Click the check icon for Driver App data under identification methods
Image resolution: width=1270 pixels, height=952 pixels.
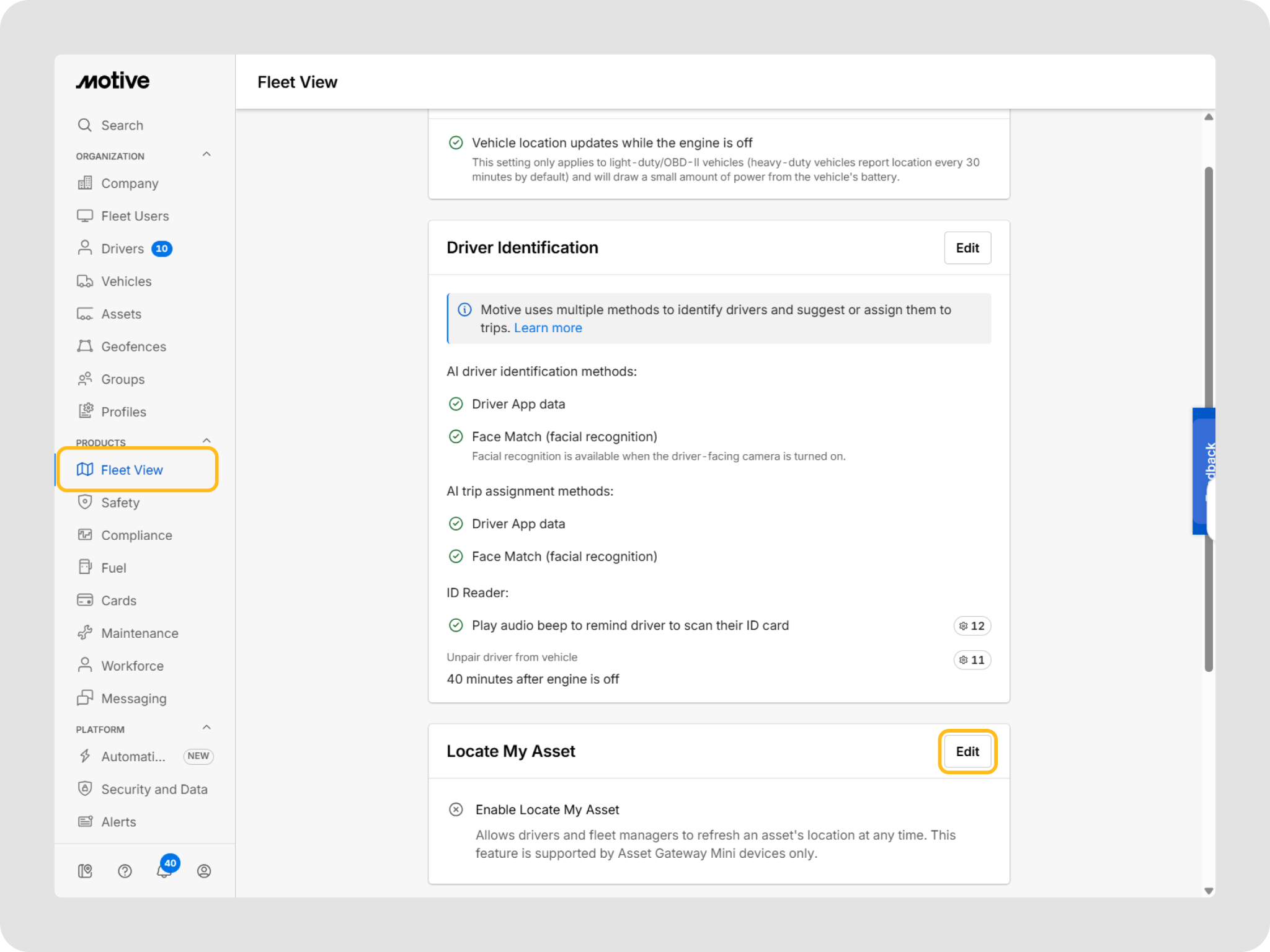pos(456,404)
